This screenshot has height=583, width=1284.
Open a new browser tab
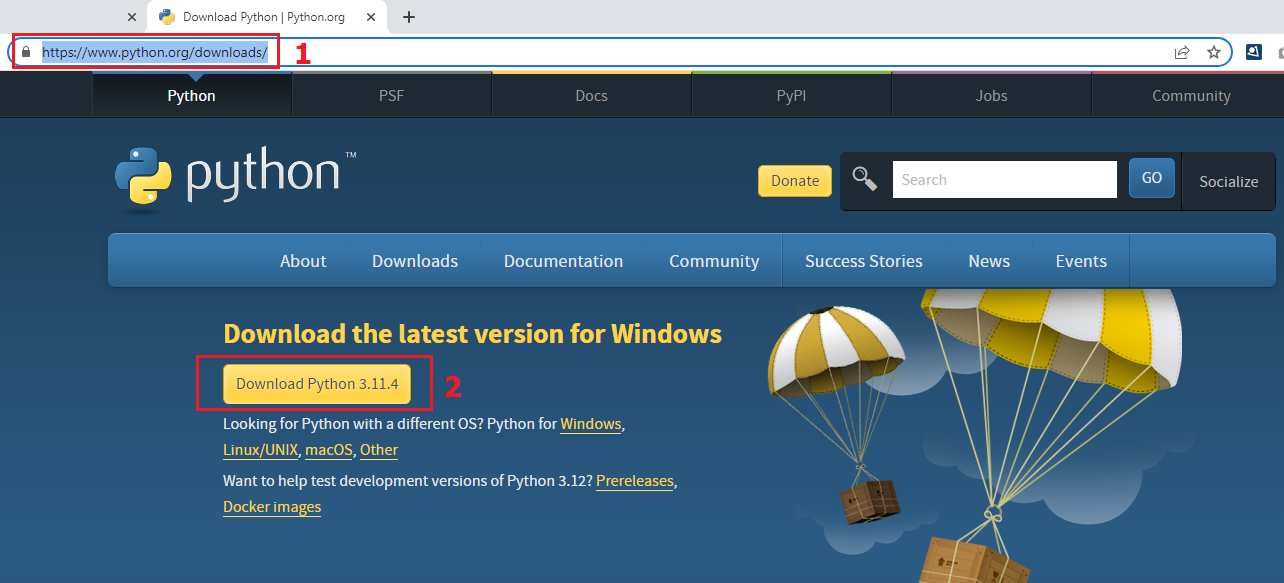point(408,17)
